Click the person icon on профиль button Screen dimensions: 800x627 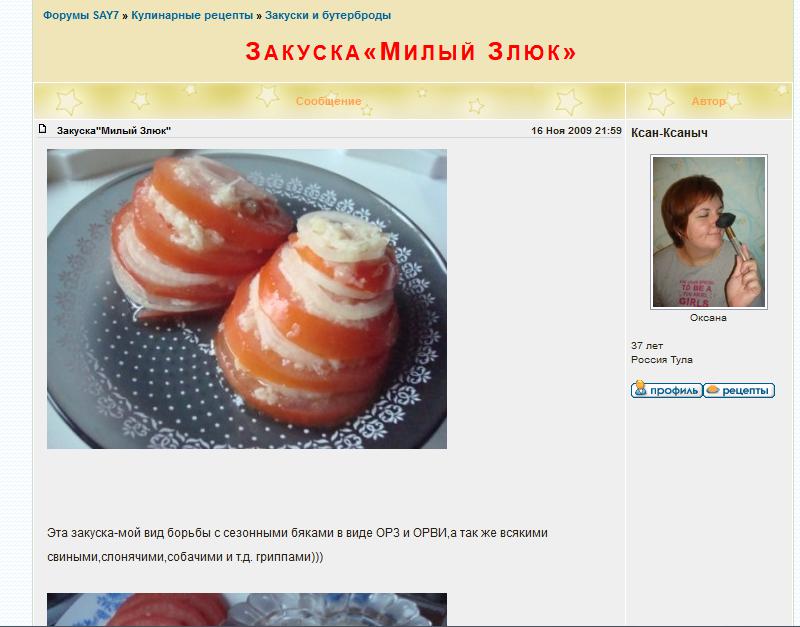640,389
